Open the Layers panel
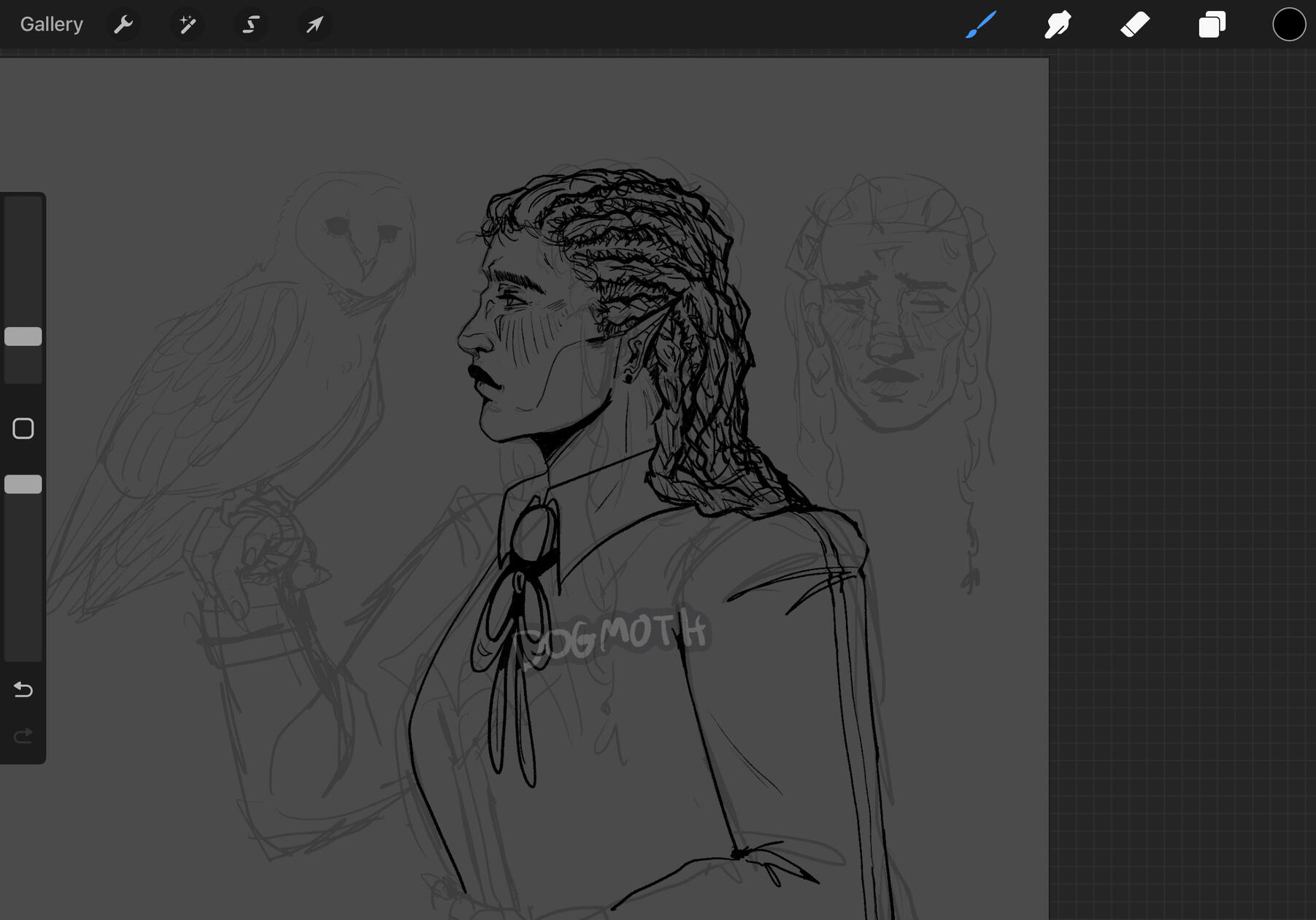 pos(1212,24)
